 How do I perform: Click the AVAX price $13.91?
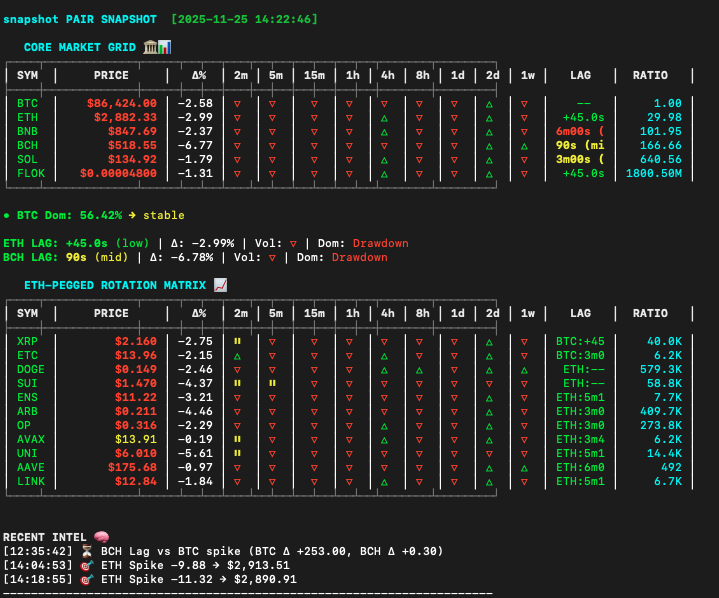(x=136, y=439)
